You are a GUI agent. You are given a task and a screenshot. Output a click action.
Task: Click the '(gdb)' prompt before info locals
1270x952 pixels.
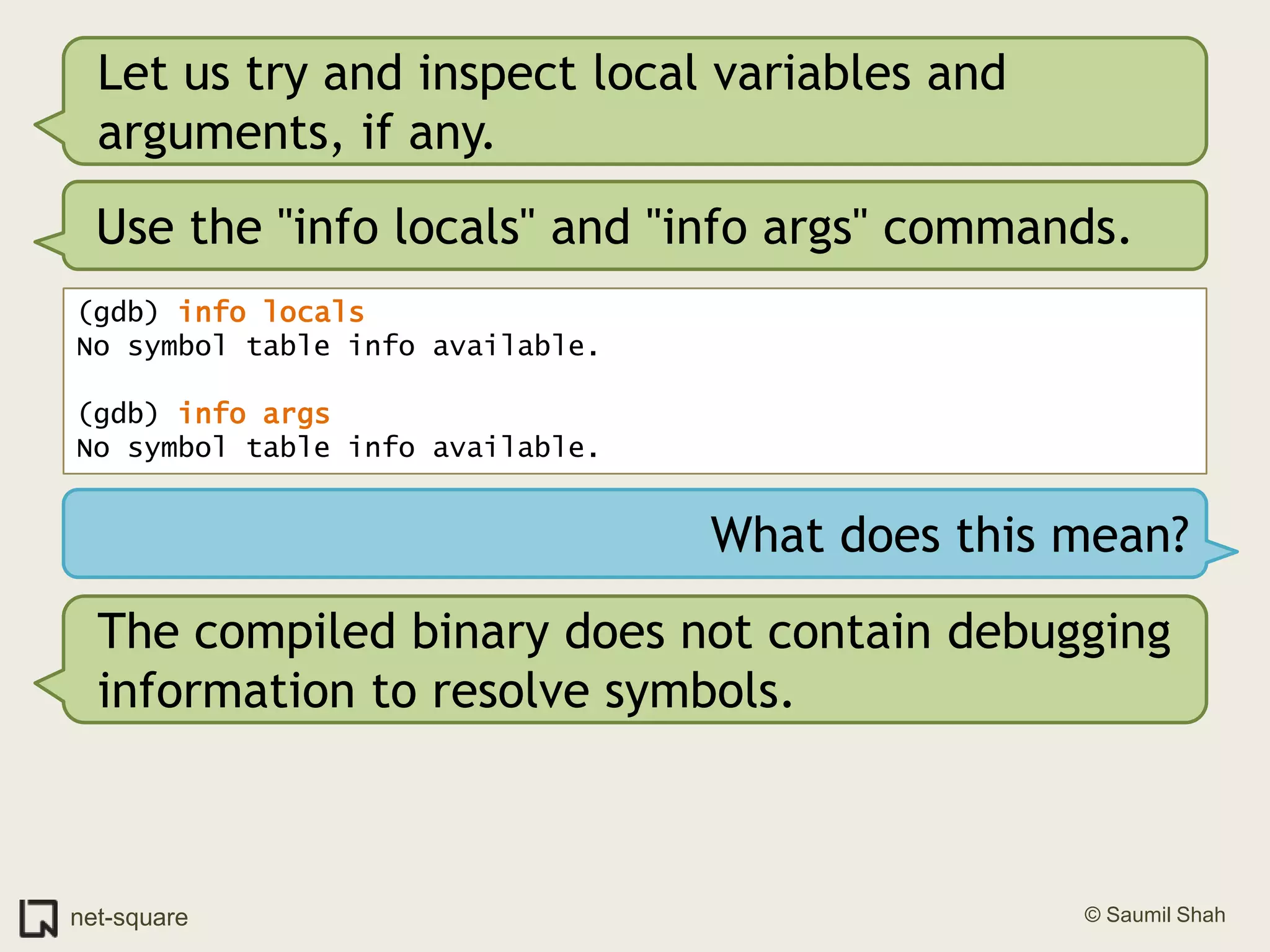click(118, 312)
